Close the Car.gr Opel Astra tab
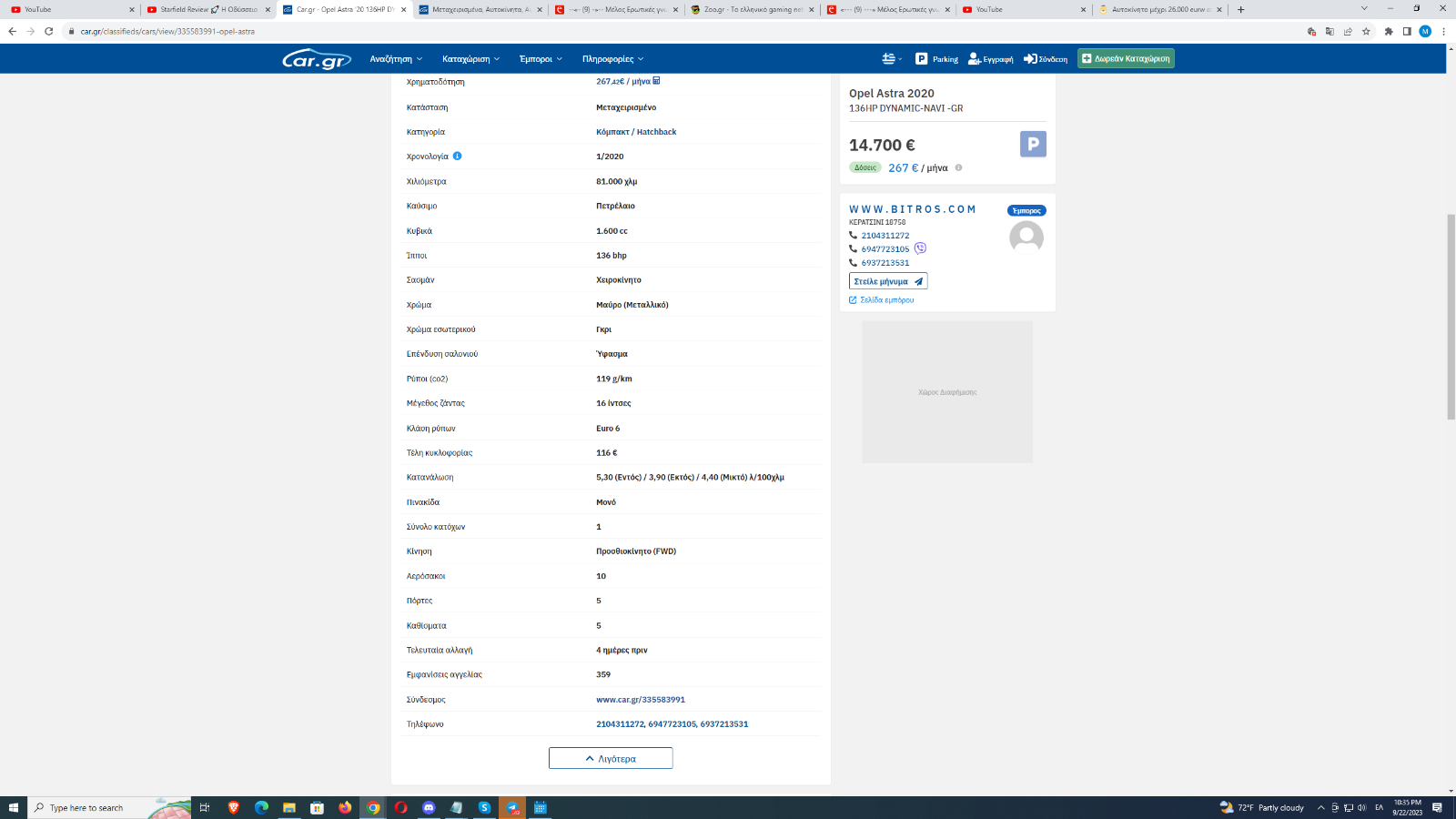 point(404,10)
